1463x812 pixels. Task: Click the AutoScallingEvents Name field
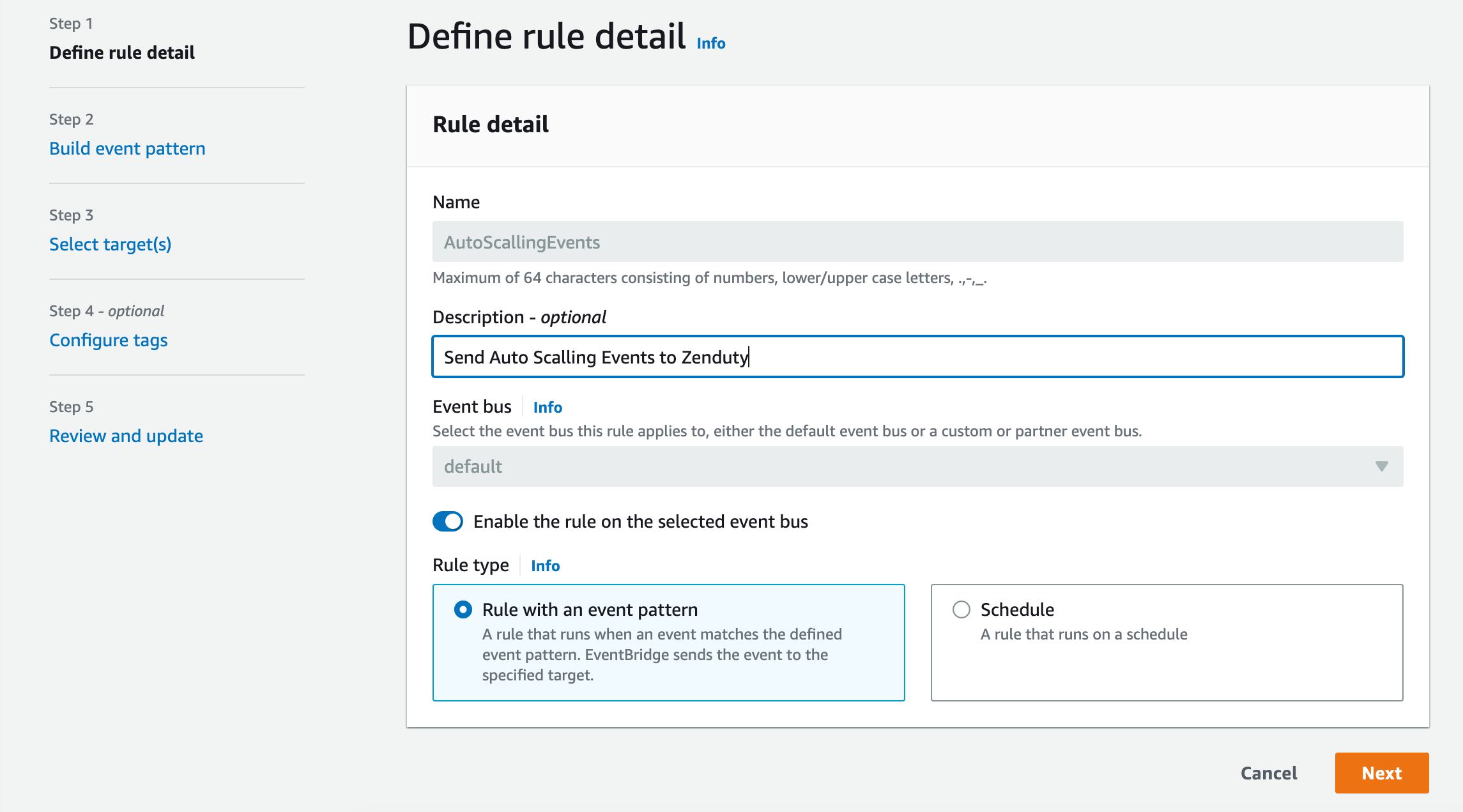pos(917,241)
